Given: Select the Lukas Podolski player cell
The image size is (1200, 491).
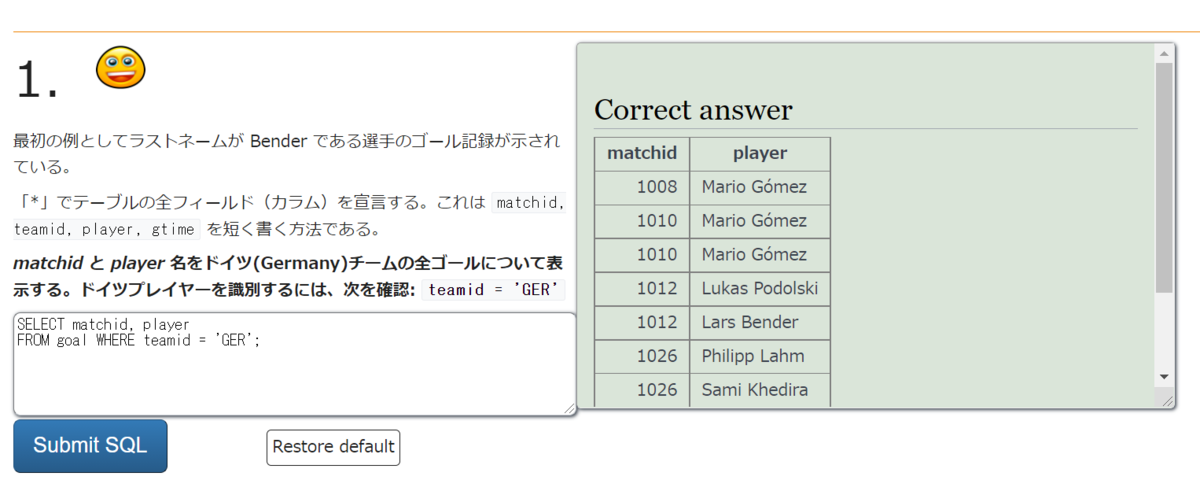Looking at the screenshot, I should point(760,289).
